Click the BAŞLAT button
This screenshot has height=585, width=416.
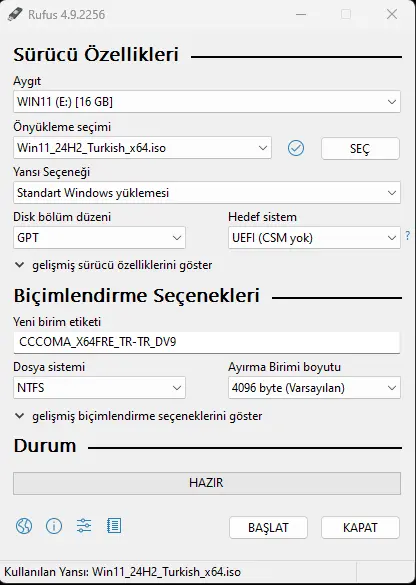(268, 528)
